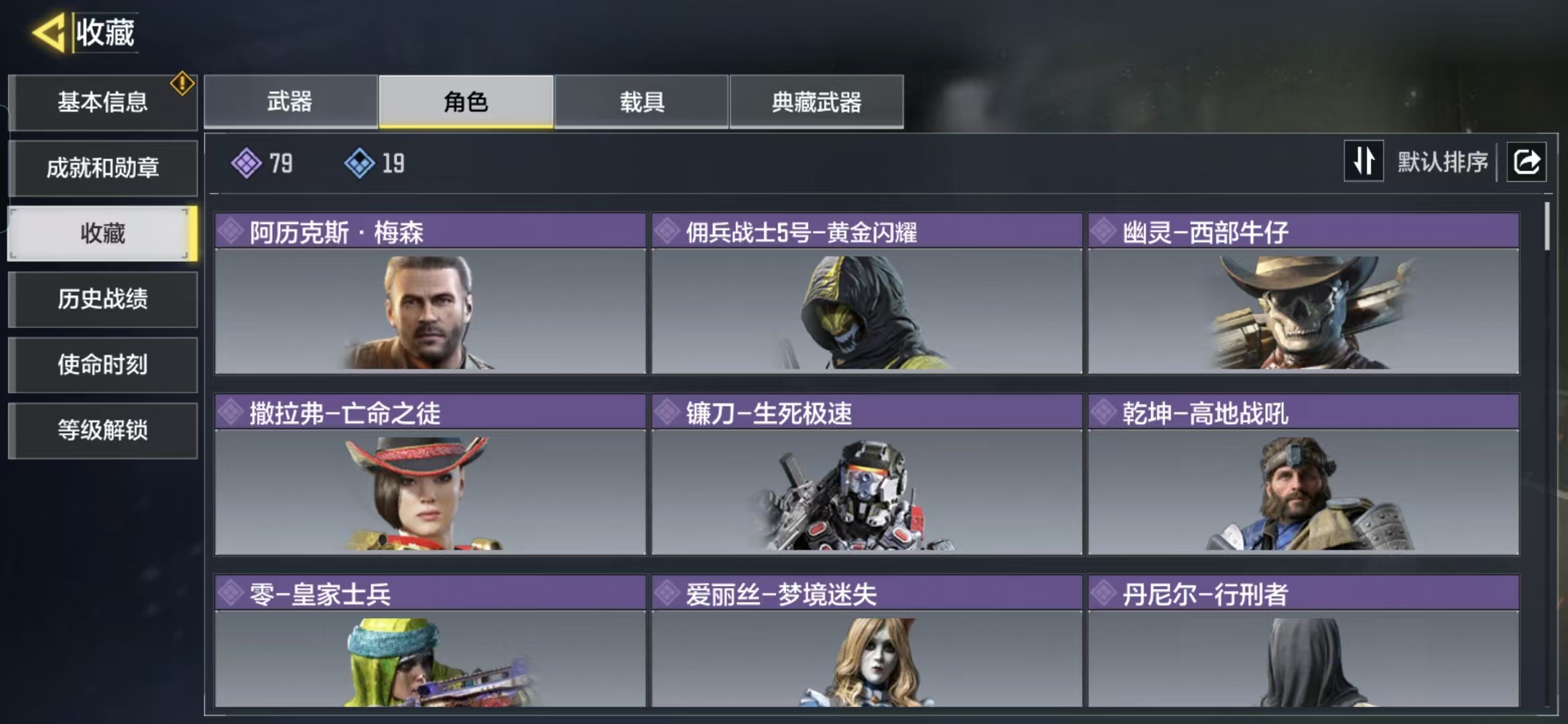
Task: Open the 历史战绩 section
Action: pos(103,299)
